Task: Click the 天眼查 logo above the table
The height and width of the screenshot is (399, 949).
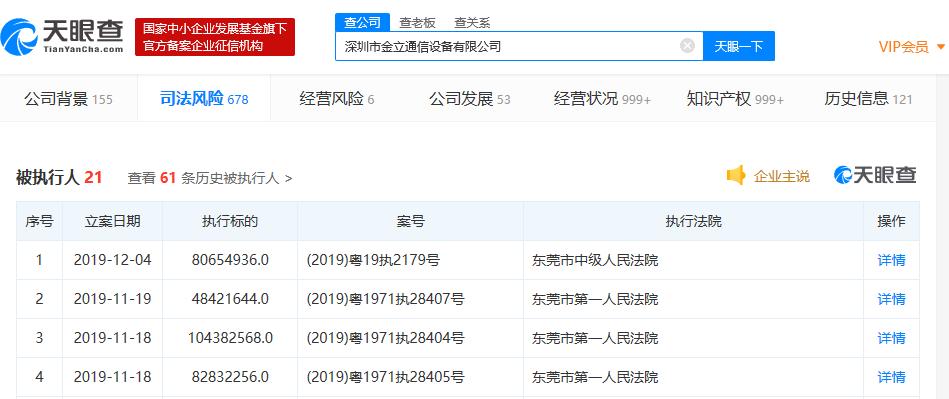Action: (875, 175)
